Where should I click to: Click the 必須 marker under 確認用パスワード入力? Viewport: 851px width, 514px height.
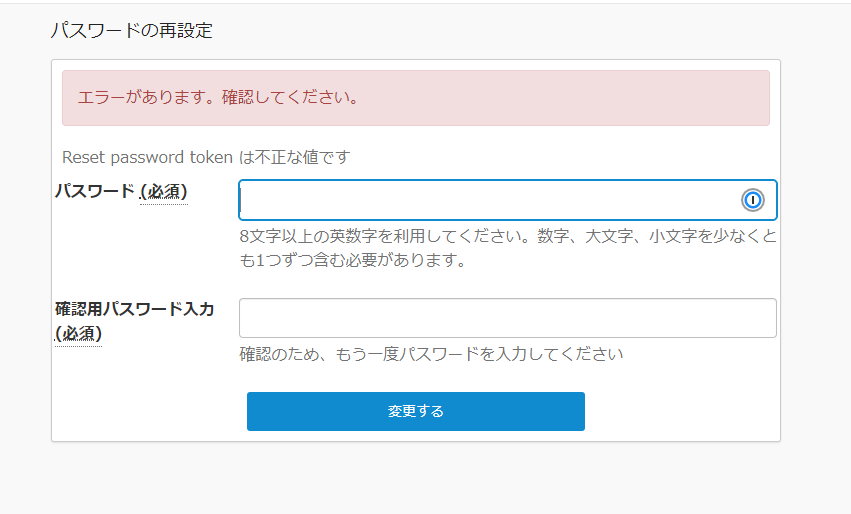78,333
